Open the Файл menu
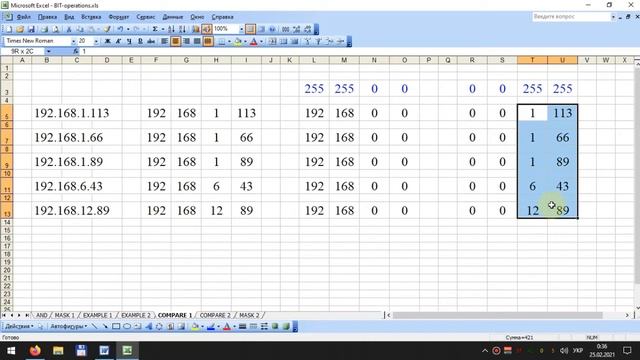Viewport: 640px width, 360px height. pos(24,17)
